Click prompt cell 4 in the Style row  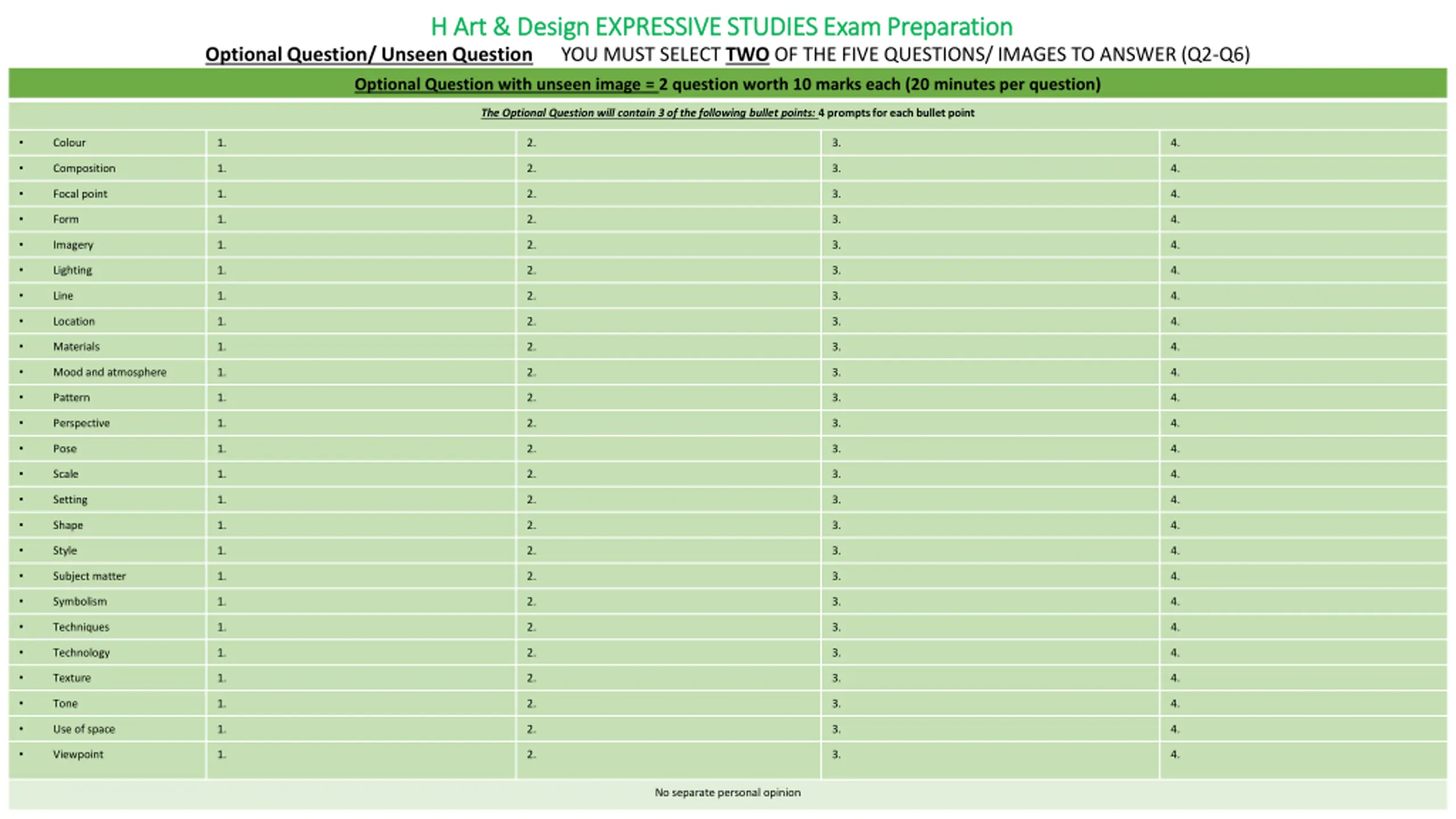click(x=1304, y=551)
